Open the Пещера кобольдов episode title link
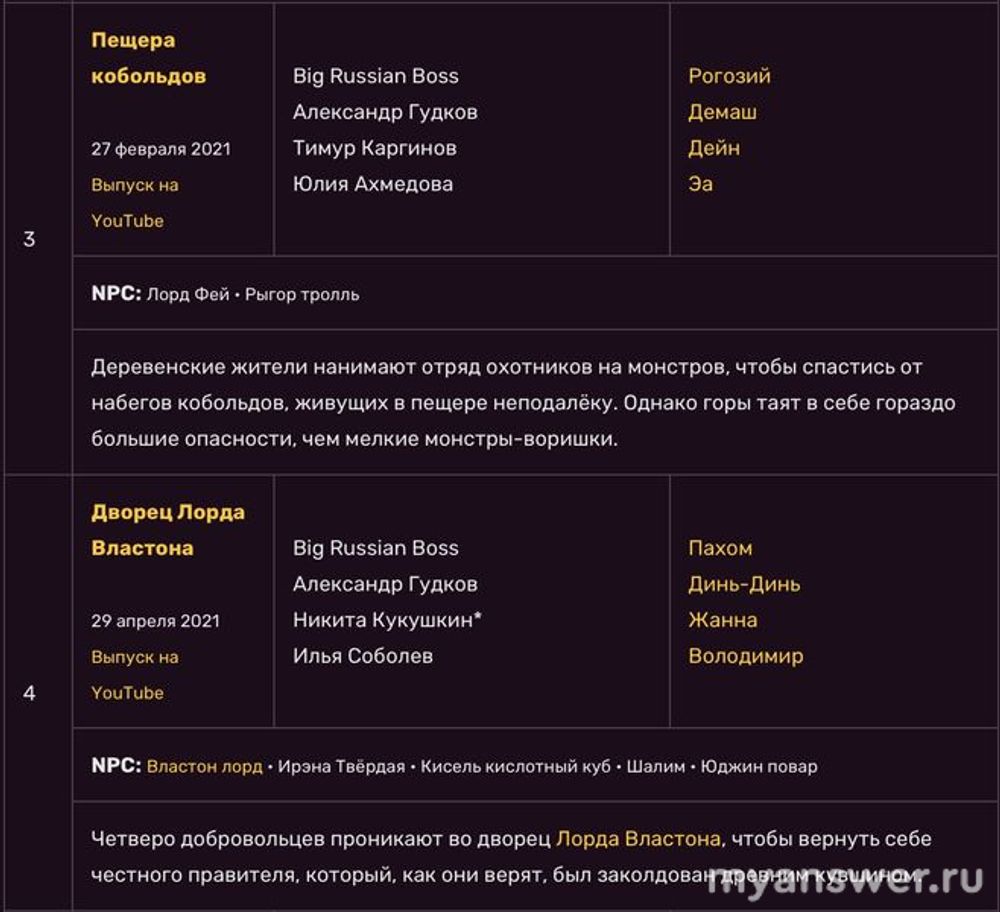Screen dimensions: 1000x912 (147, 58)
